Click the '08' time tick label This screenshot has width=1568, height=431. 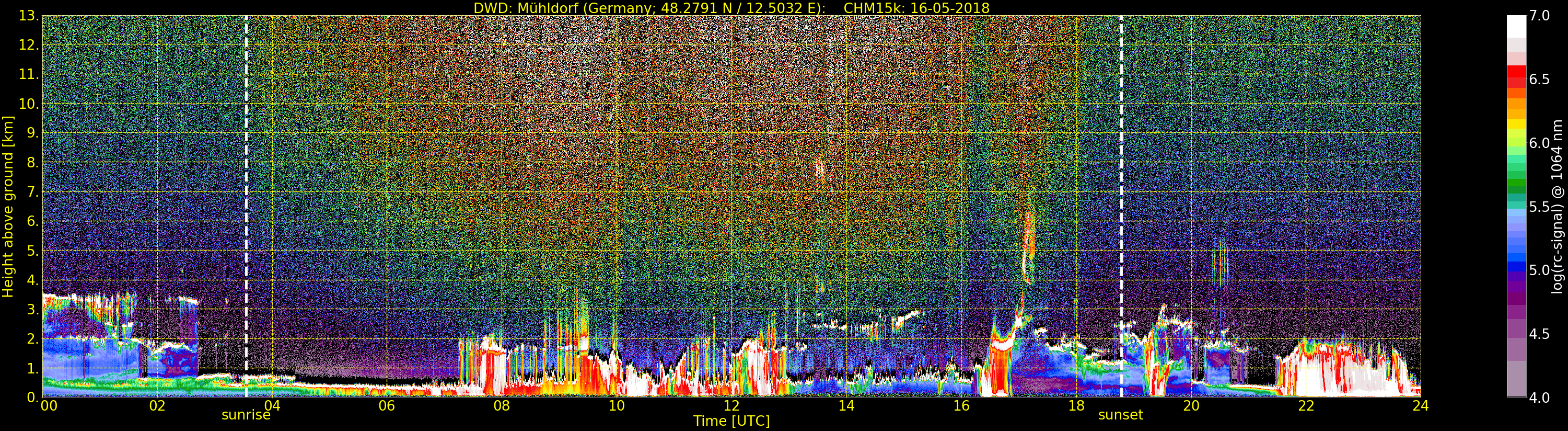click(502, 406)
